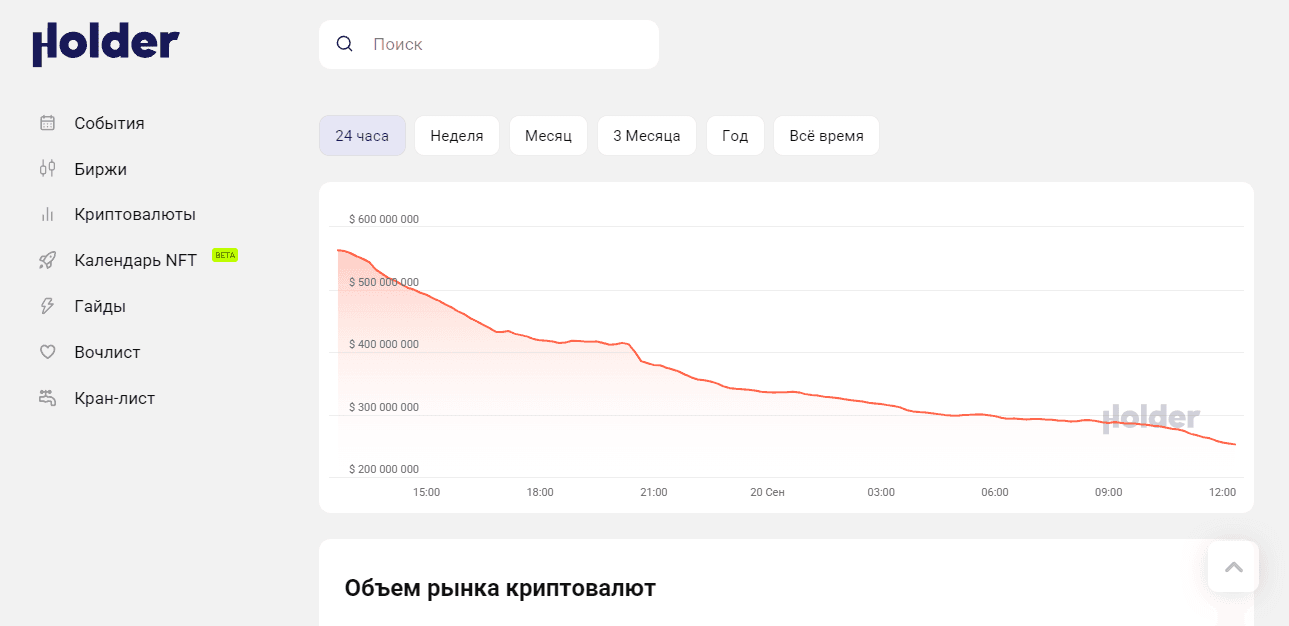This screenshot has width=1289, height=626.
Task: Select the Месяц chart period
Action: (x=548, y=135)
